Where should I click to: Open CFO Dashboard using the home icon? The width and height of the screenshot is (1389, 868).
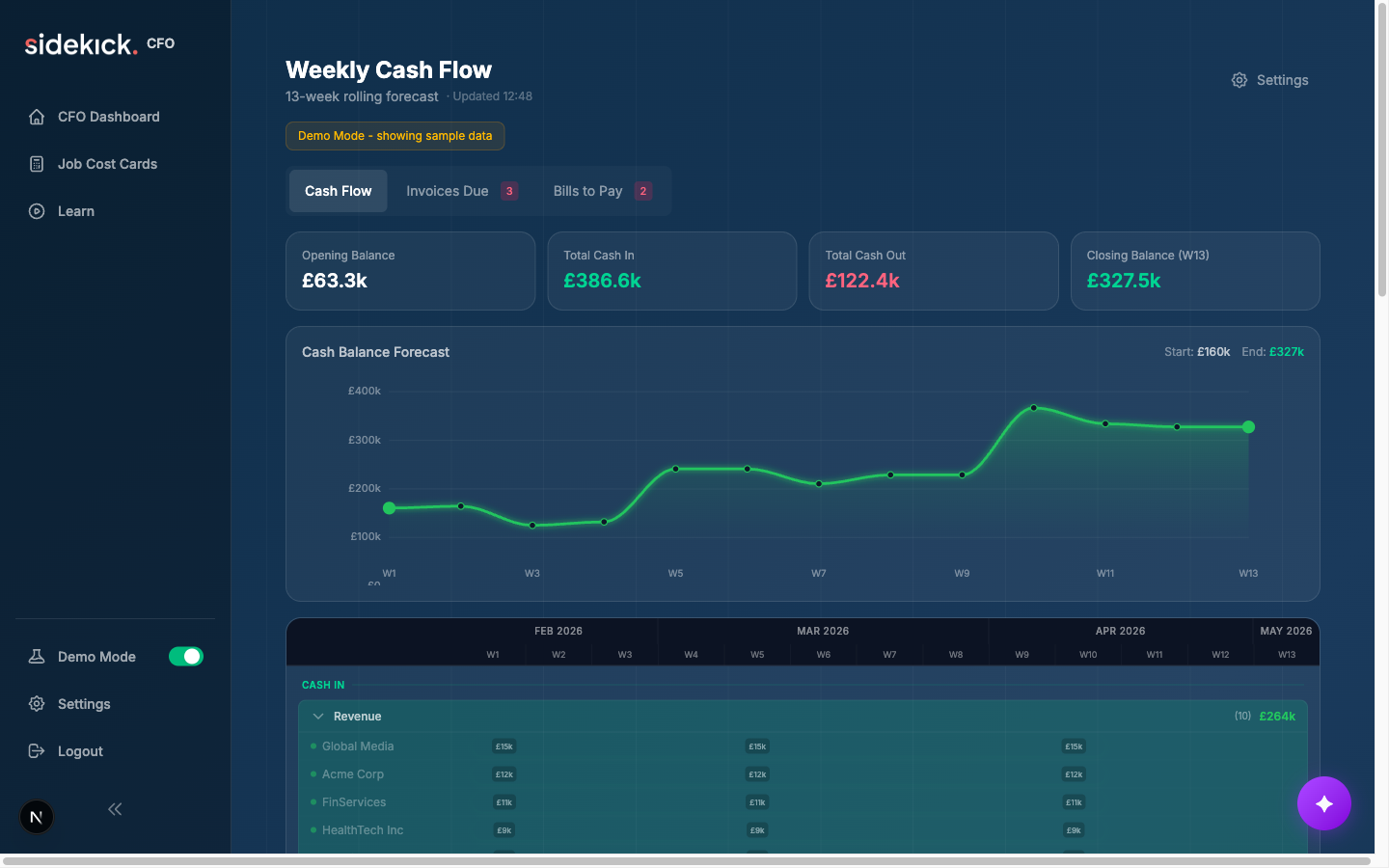click(x=36, y=117)
